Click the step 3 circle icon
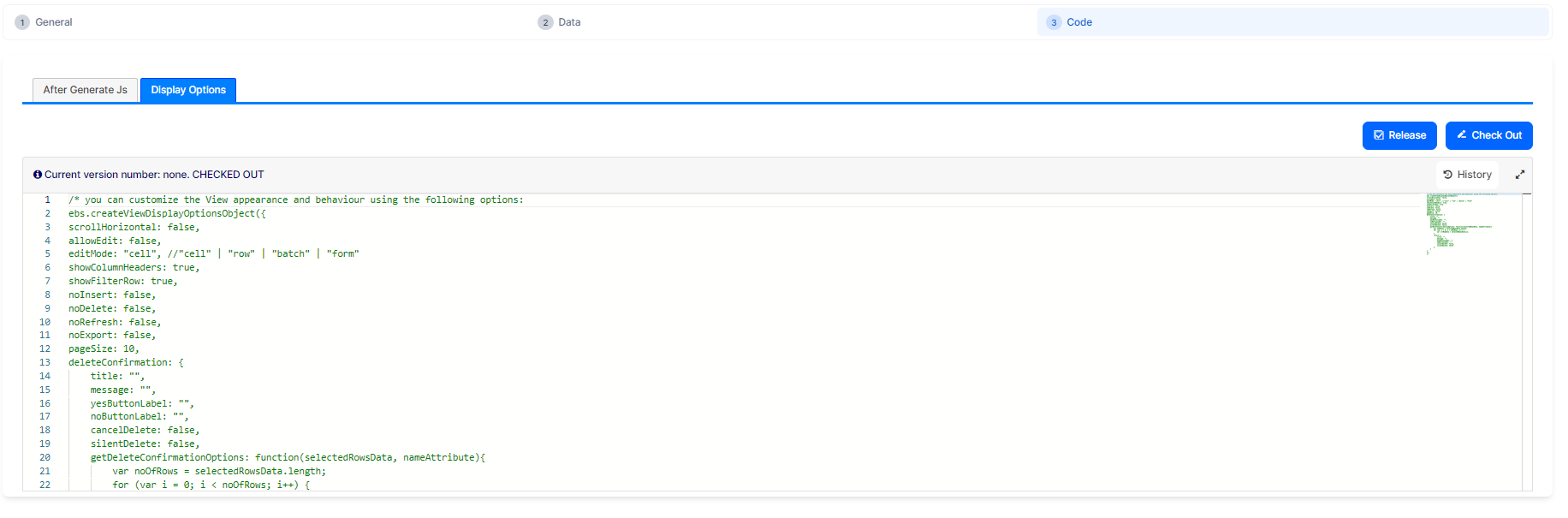This screenshot has height=518, width=1568. pyautogui.click(x=1054, y=22)
